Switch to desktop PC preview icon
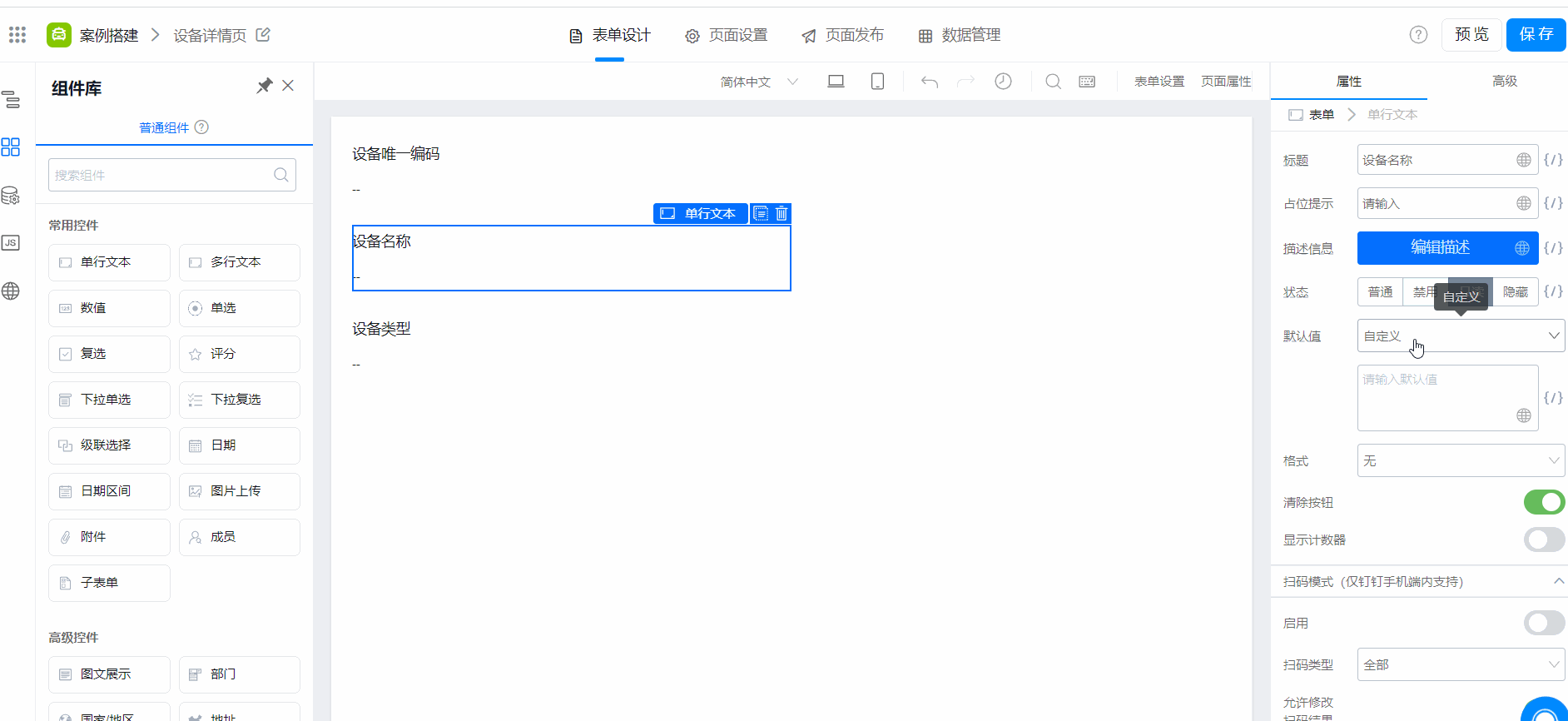 point(836,82)
